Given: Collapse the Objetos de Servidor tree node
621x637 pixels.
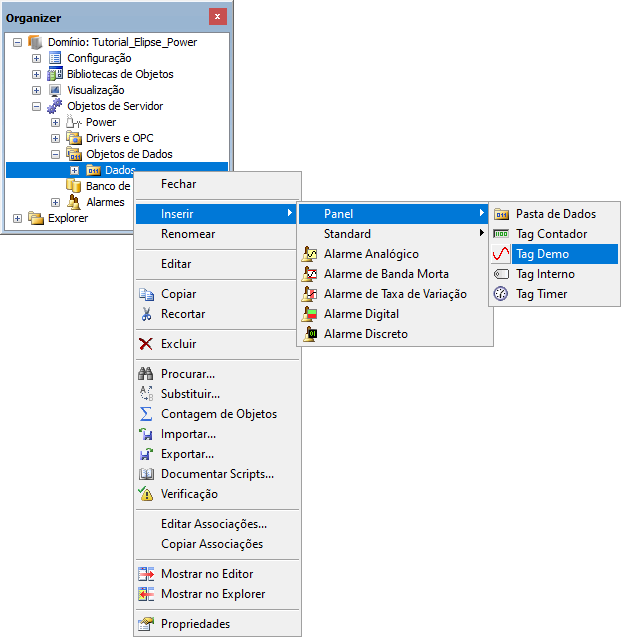Looking at the screenshot, I should (37, 106).
